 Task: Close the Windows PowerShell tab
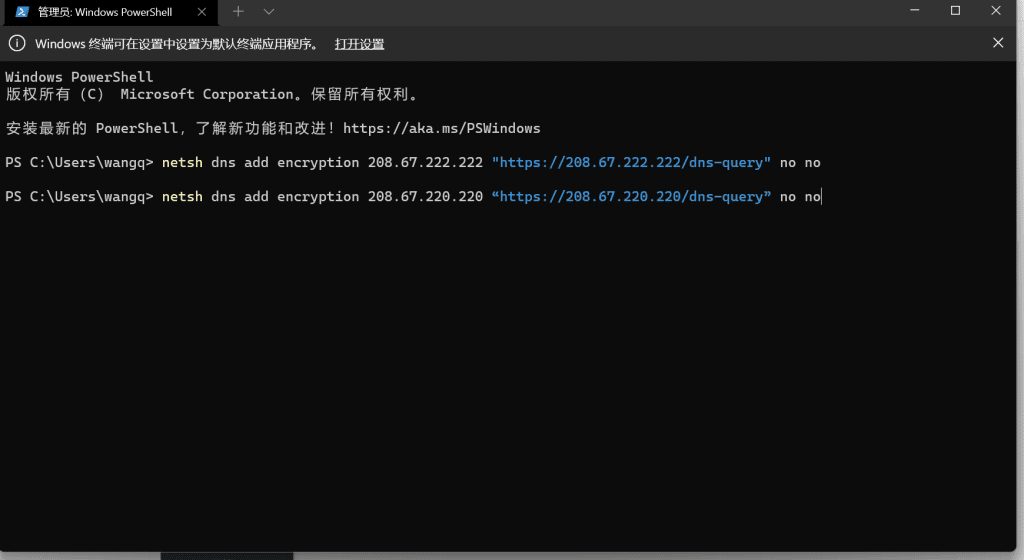(x=202, y=12)
